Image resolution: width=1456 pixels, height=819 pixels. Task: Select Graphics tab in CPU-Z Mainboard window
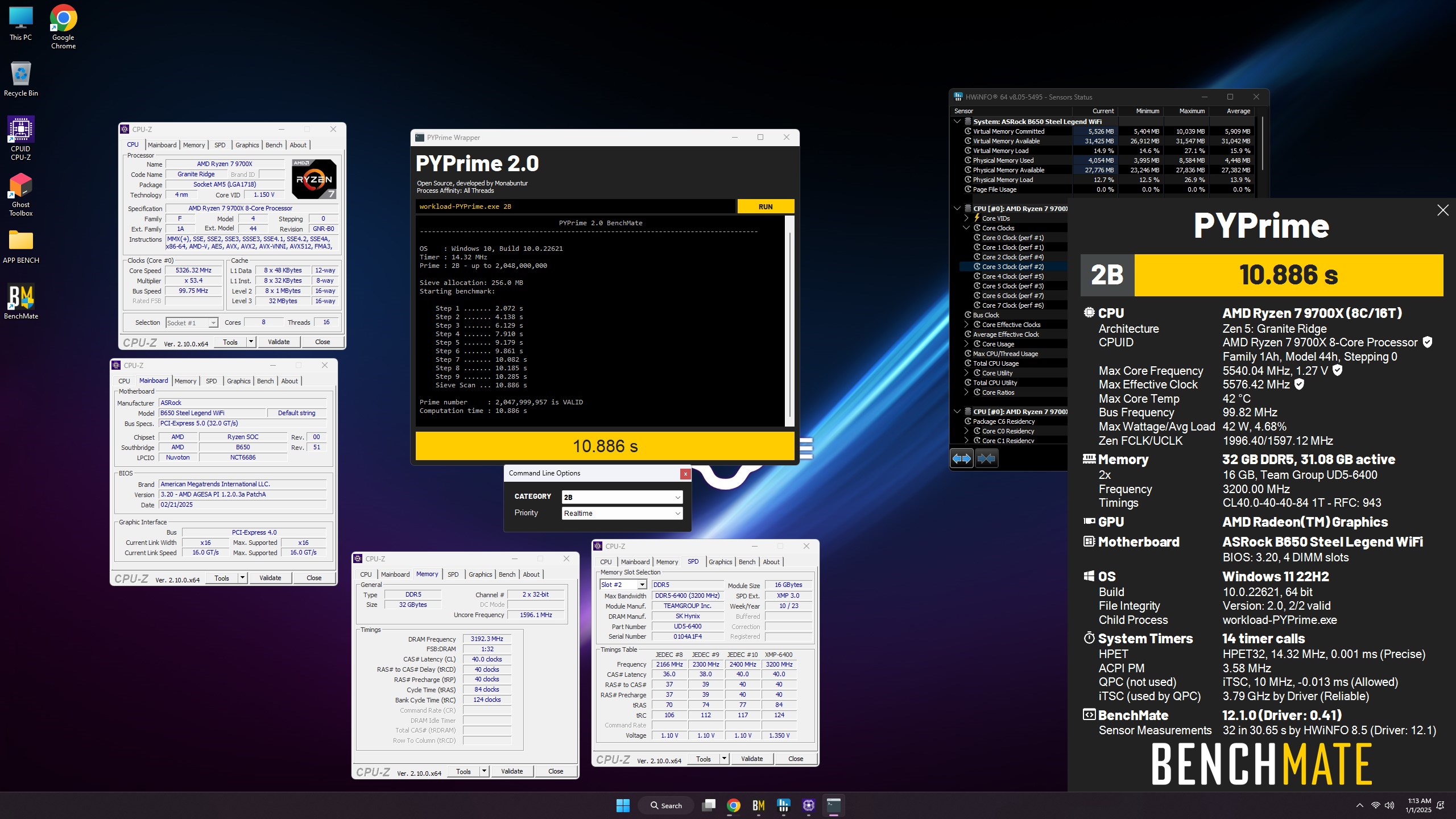point(239,381)
